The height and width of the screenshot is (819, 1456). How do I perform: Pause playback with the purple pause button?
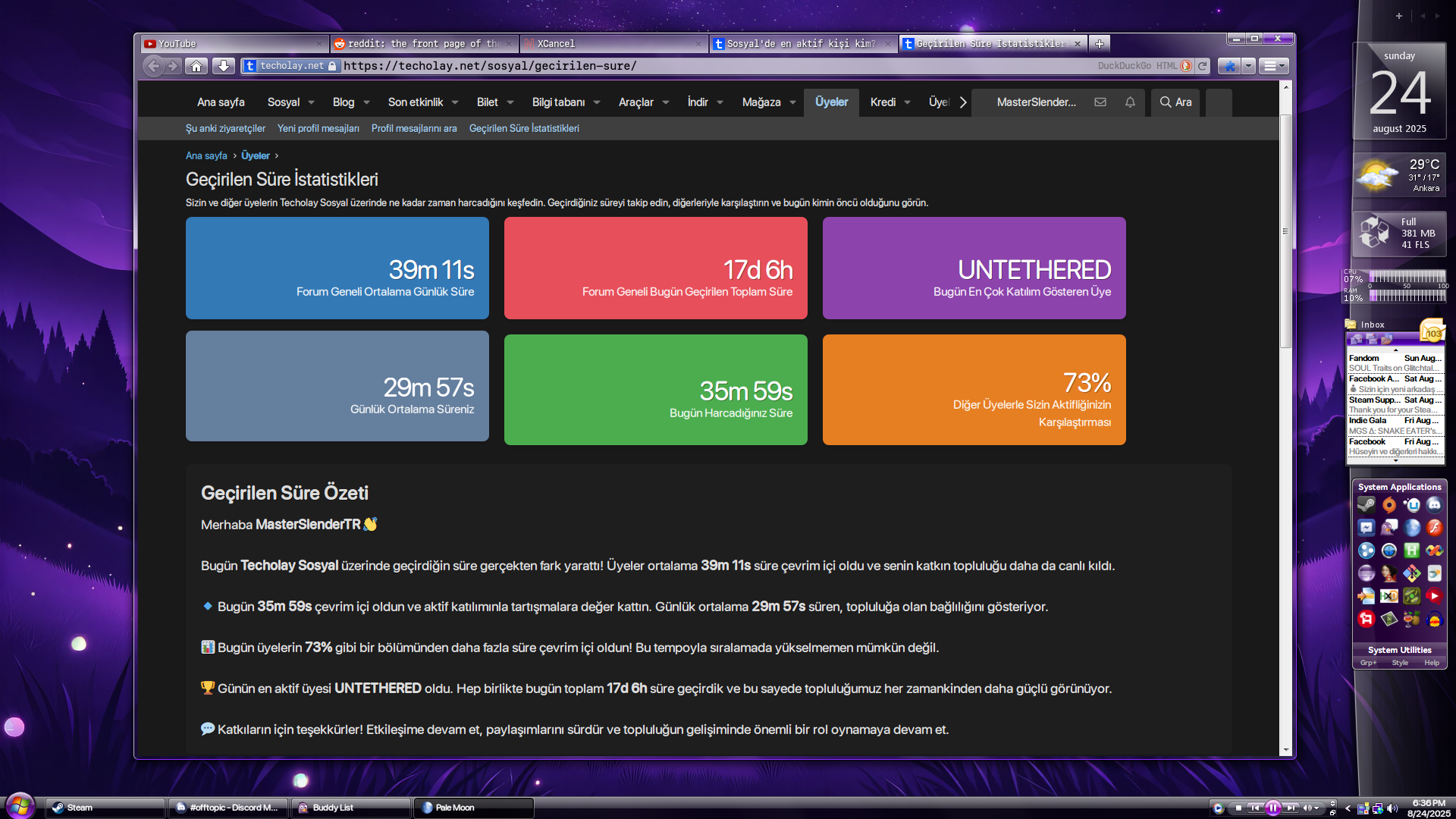click(1273, 808)
